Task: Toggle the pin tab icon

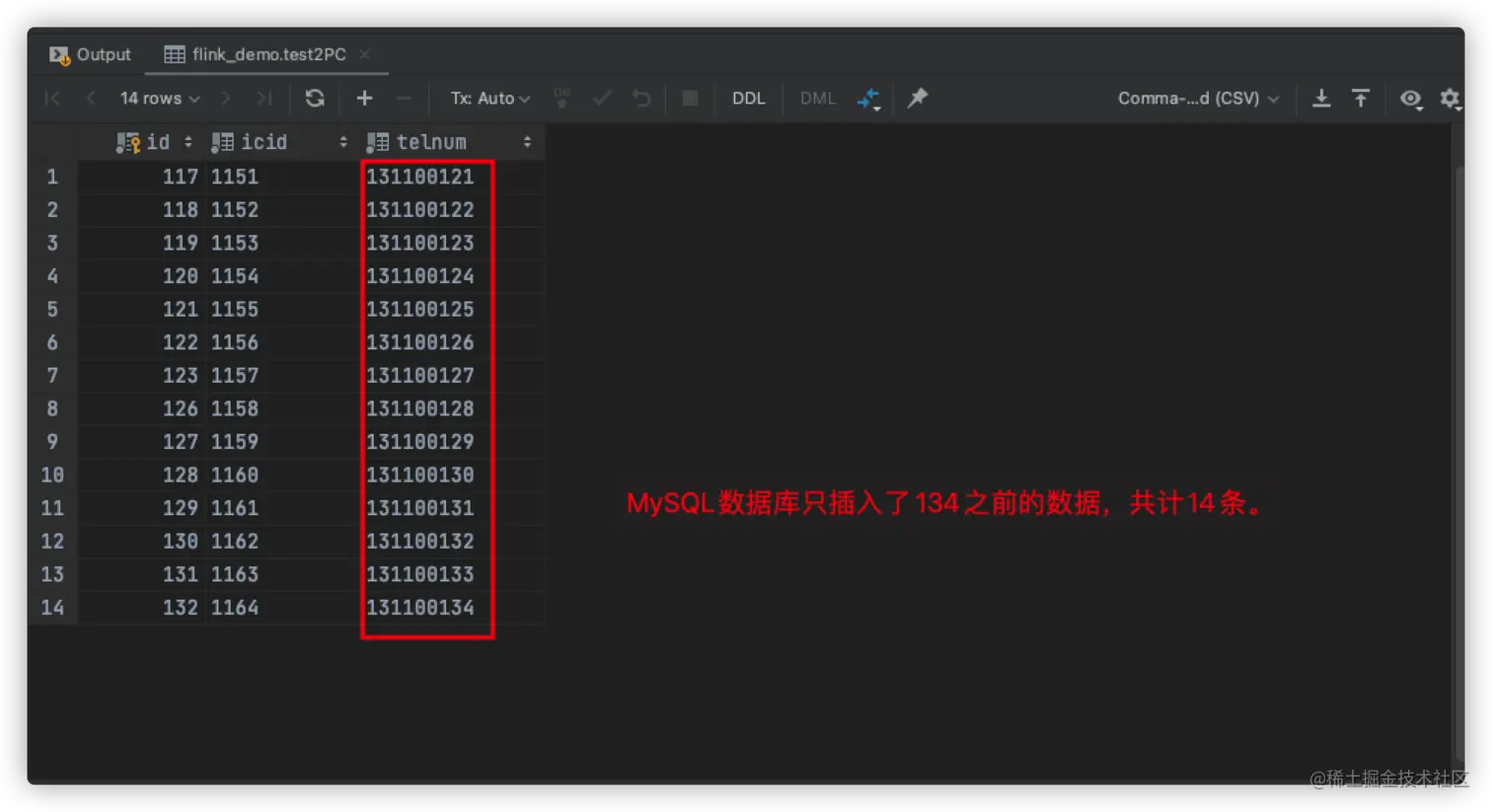Action: (917, 98)
